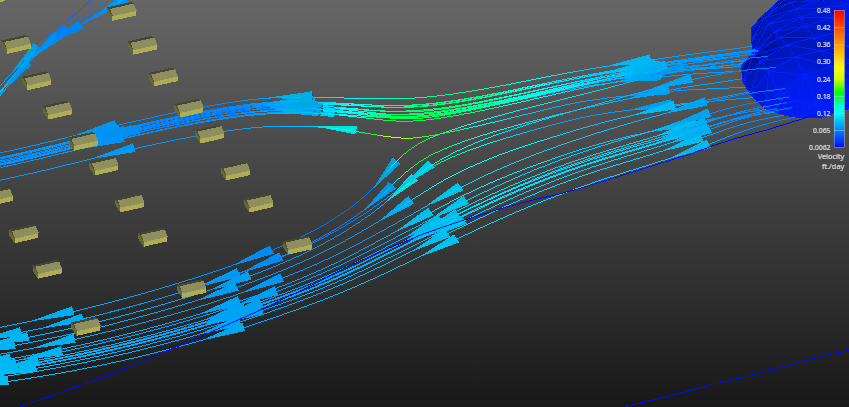The width and height of the screenshot is (849, 407).
Task: Pick the tan block cut off at top edge
Action: click(123, 11)
